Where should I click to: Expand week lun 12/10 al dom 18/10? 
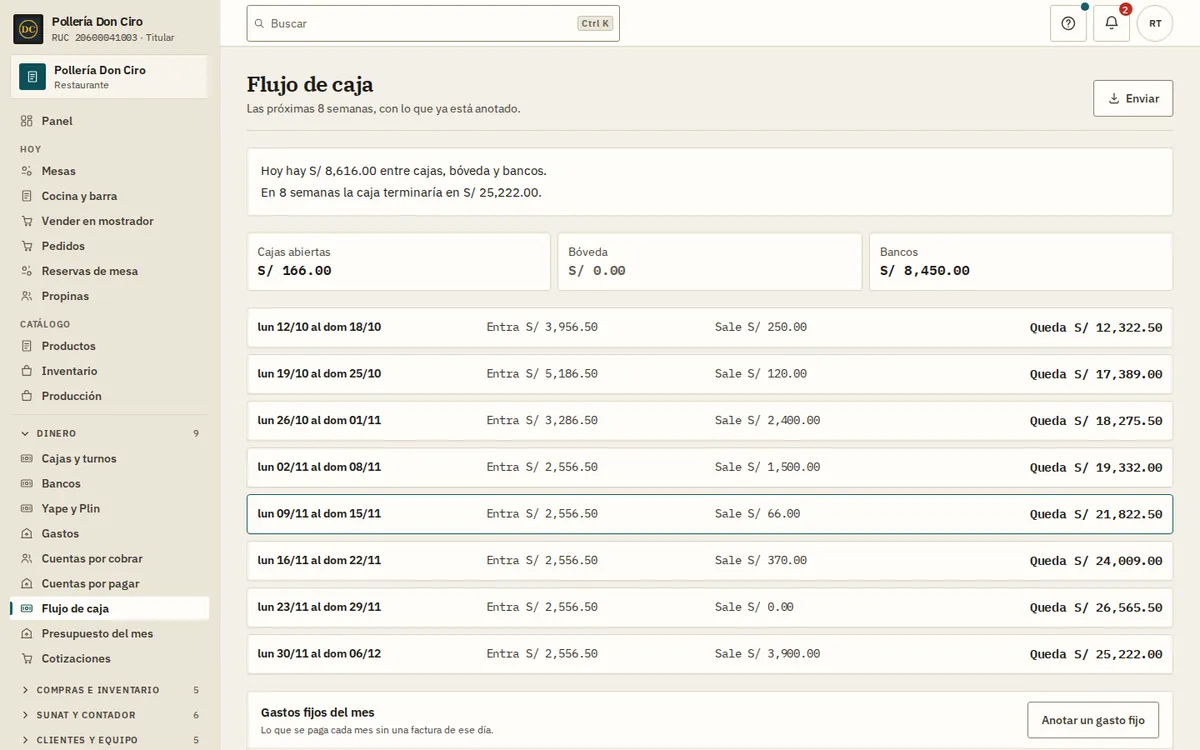click(x=710, y=328)
